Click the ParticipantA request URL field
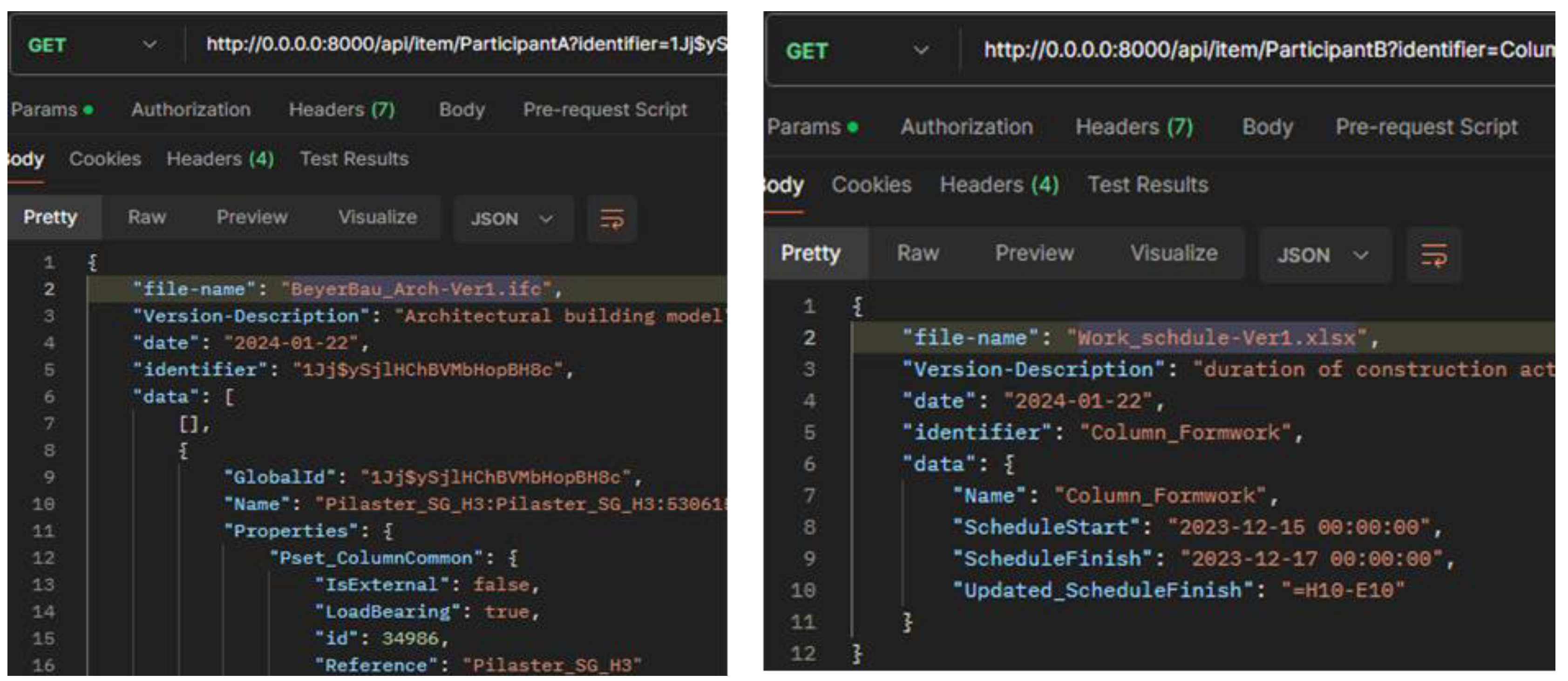This screenshot has height=681, width=1568. [466, 44]
